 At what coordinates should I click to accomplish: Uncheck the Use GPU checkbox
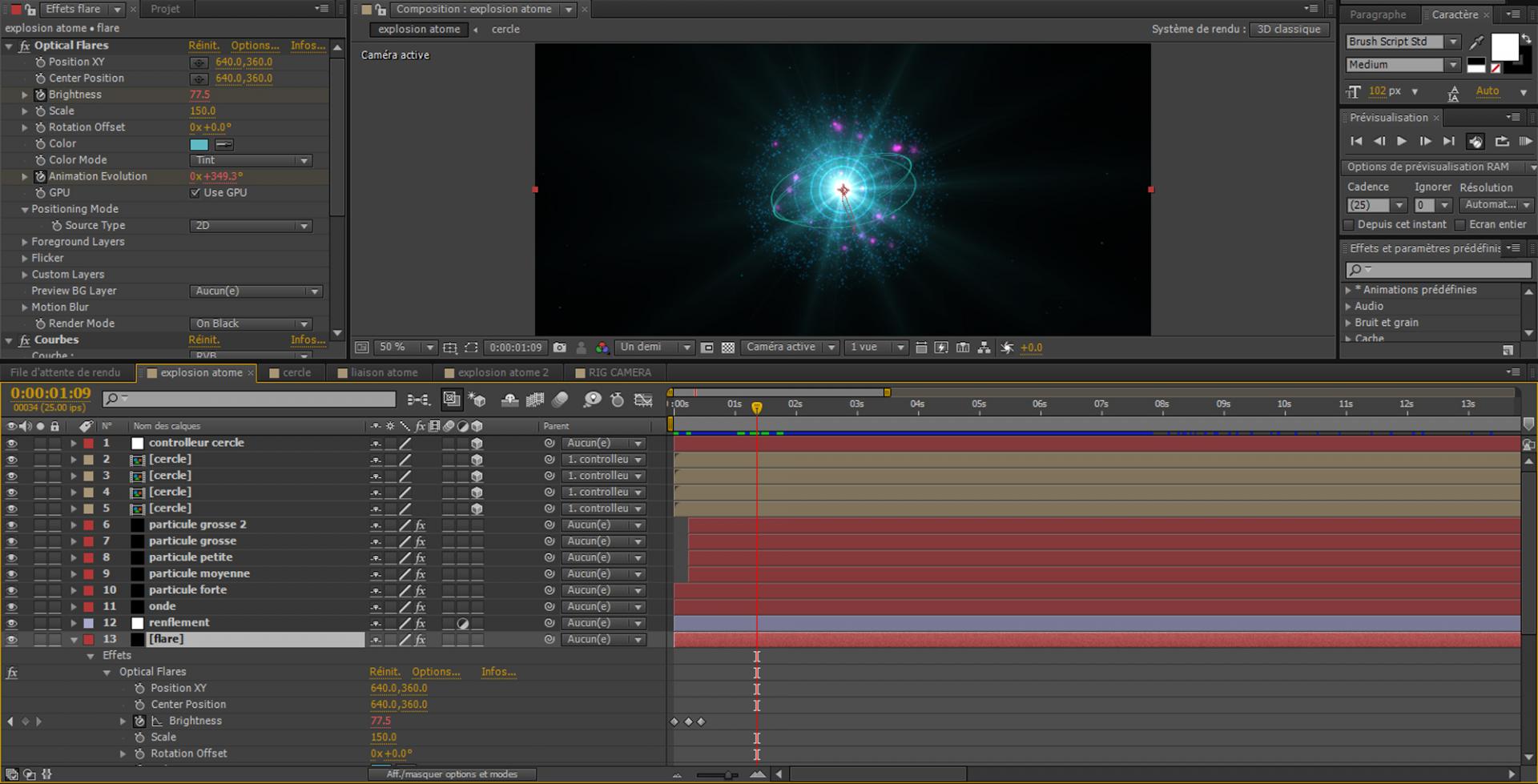pyautogui.click(x=195, y=193)
